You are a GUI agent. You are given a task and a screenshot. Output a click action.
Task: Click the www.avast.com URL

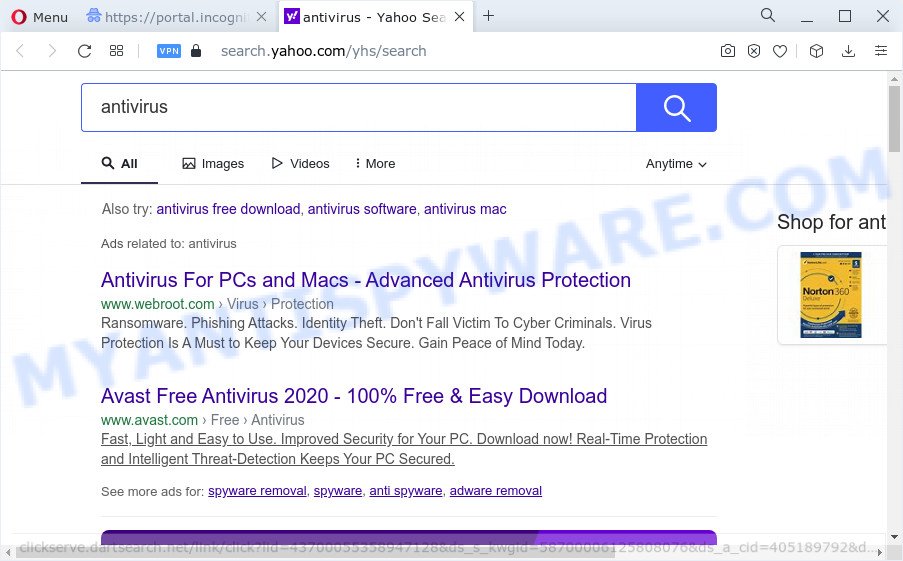point(149,420)
